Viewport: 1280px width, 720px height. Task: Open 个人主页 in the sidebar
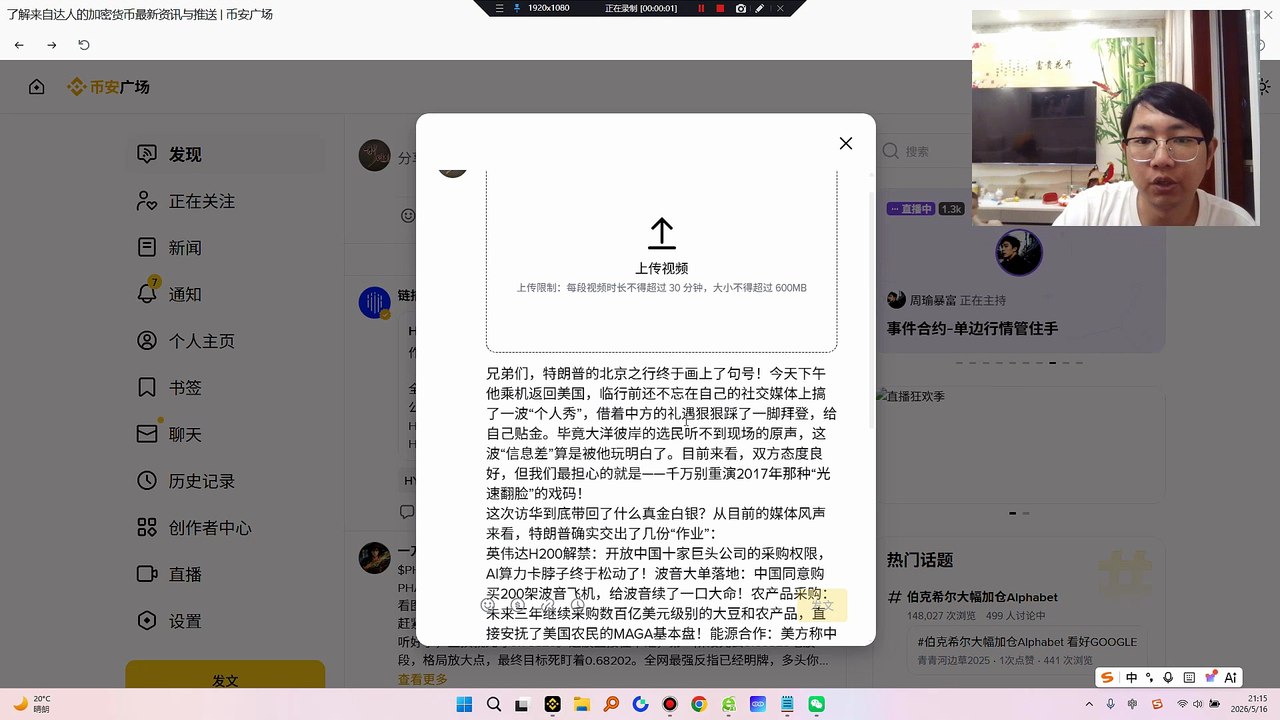[226, 341]
